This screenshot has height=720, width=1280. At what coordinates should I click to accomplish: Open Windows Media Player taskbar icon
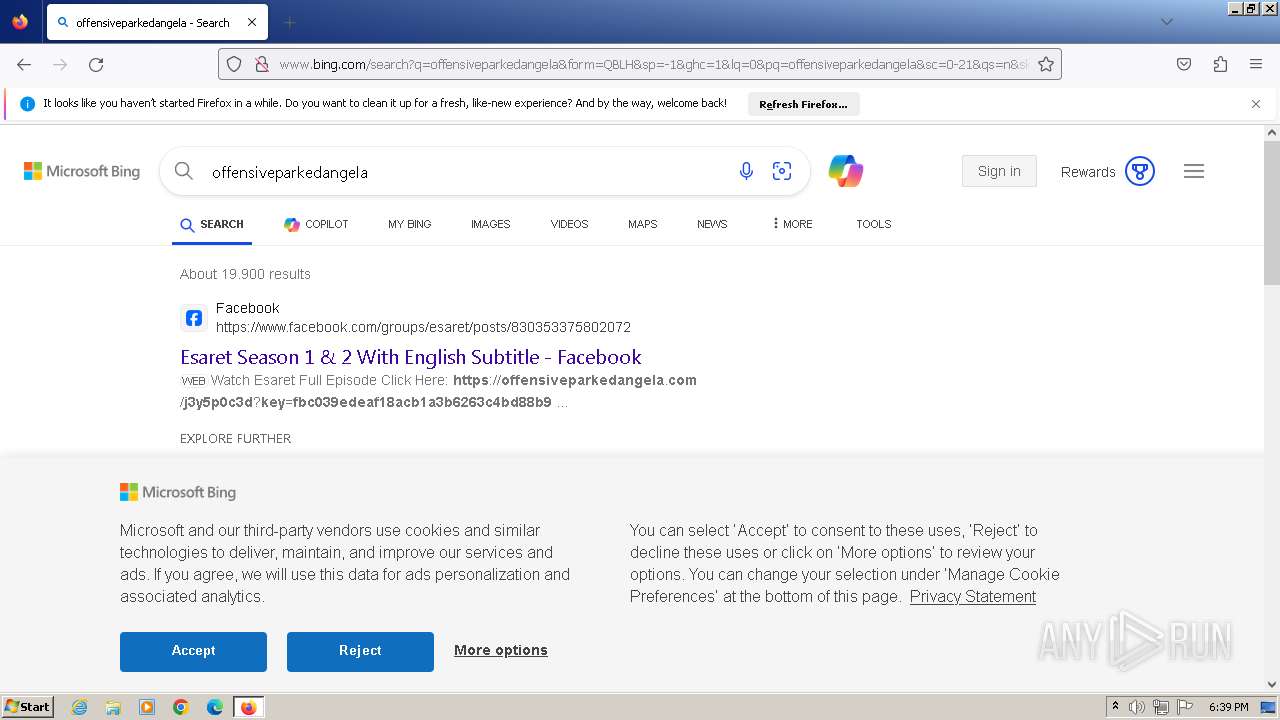click(x=147, y=707)
